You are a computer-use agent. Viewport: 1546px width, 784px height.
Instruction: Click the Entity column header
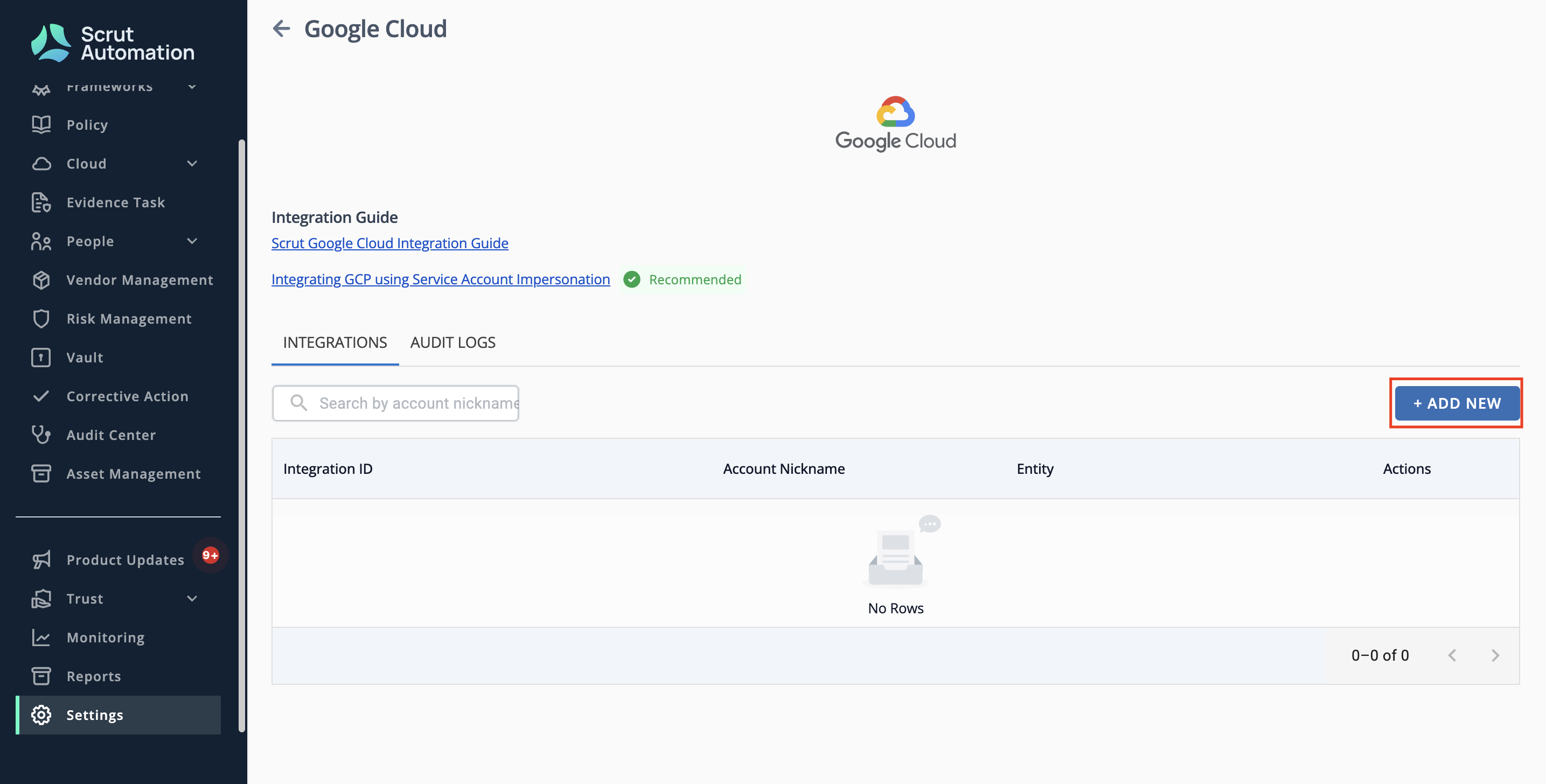coord(1035,468)
